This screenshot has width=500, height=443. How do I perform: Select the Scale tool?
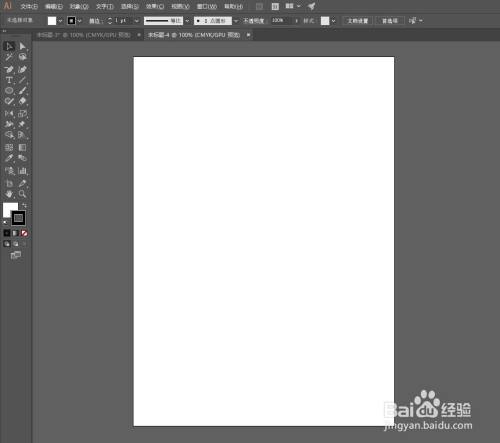(22, 114)
